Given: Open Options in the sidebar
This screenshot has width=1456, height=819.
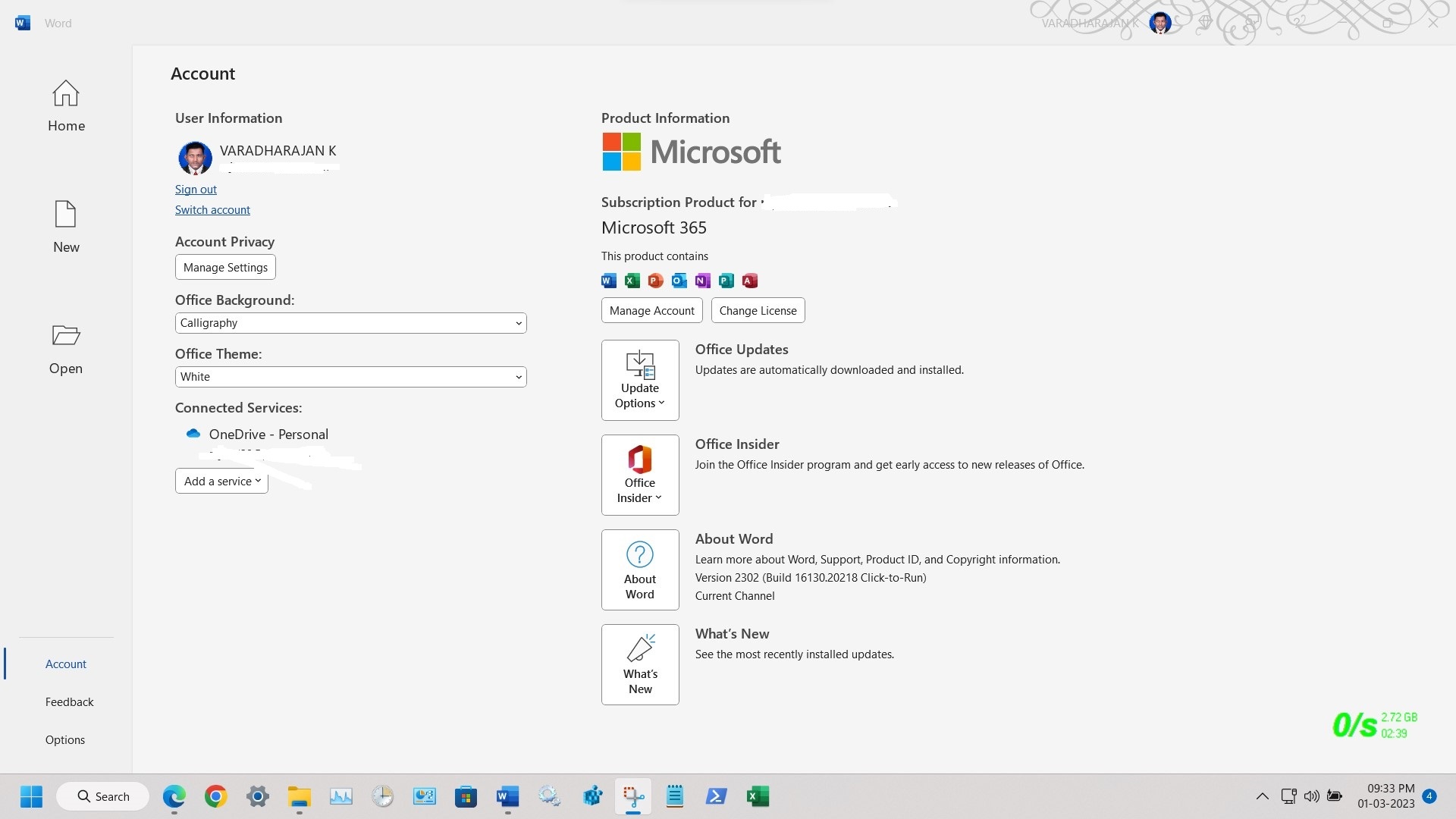Looking at the screenshot, I should tap(65, 739).
